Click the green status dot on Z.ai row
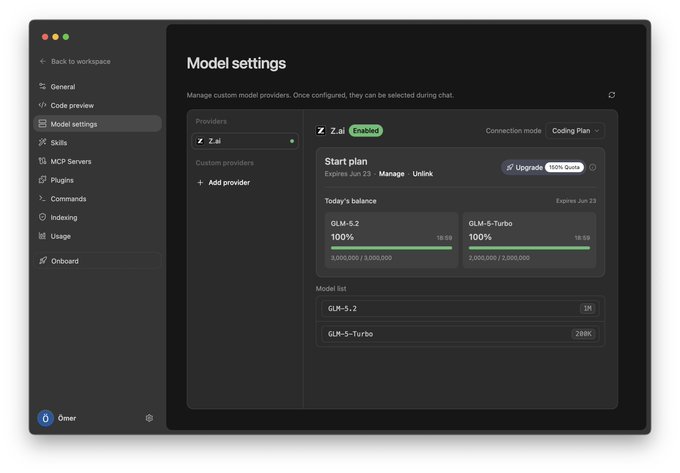This screenshot has width=680, height=473. click(x=292, y=141)
